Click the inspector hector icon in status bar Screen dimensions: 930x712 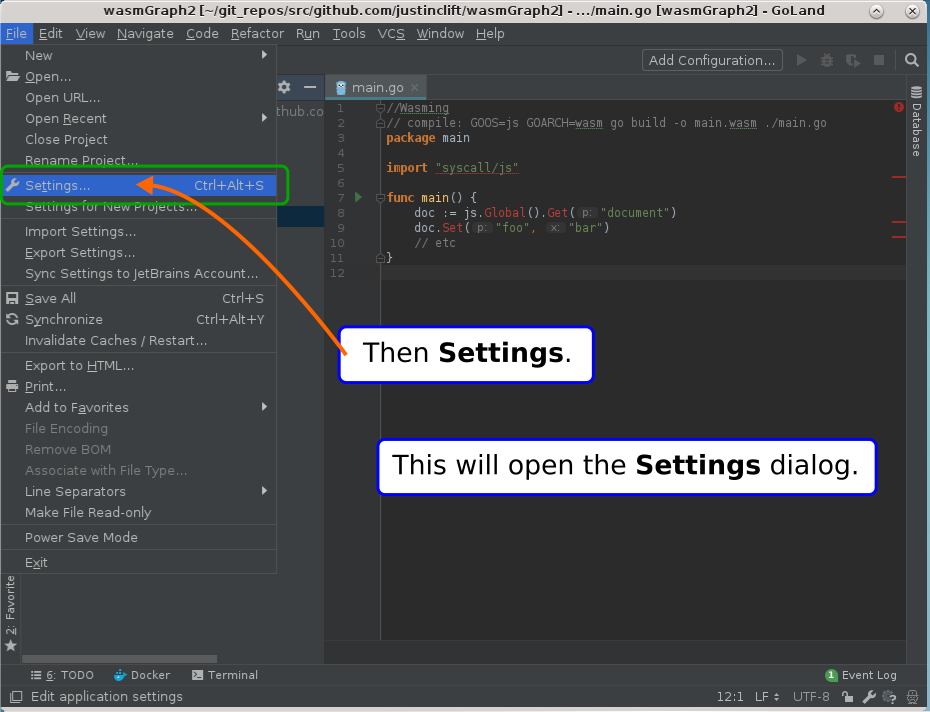912,697
